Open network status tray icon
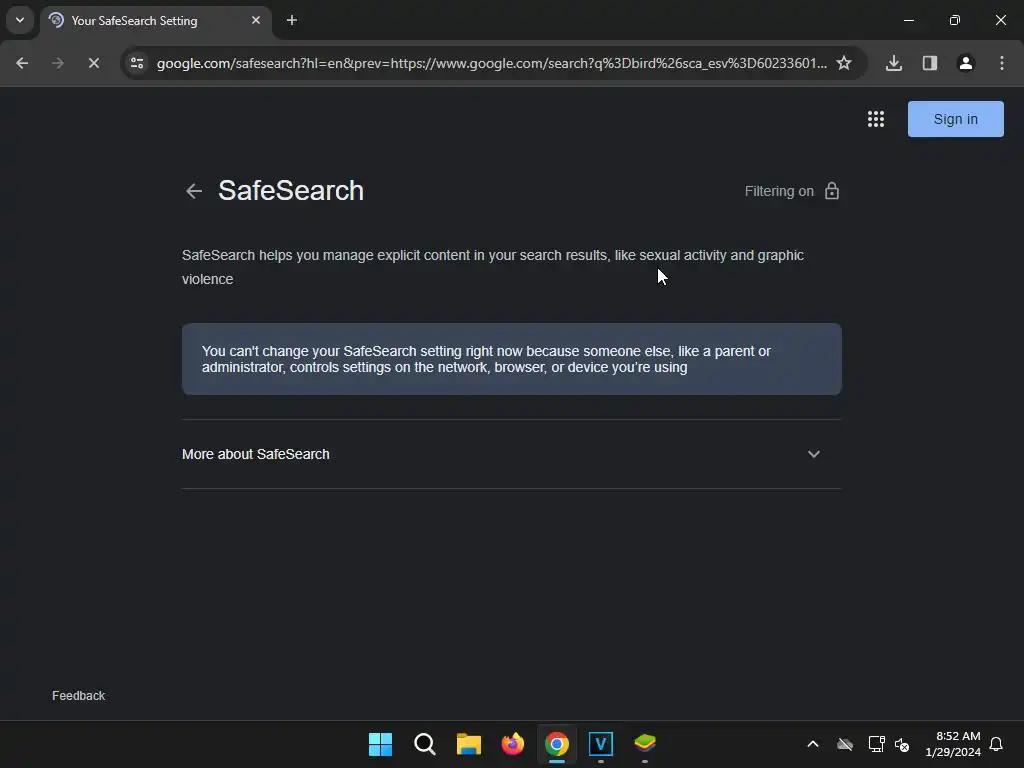The image size is (1024, 768). [876, 744]
